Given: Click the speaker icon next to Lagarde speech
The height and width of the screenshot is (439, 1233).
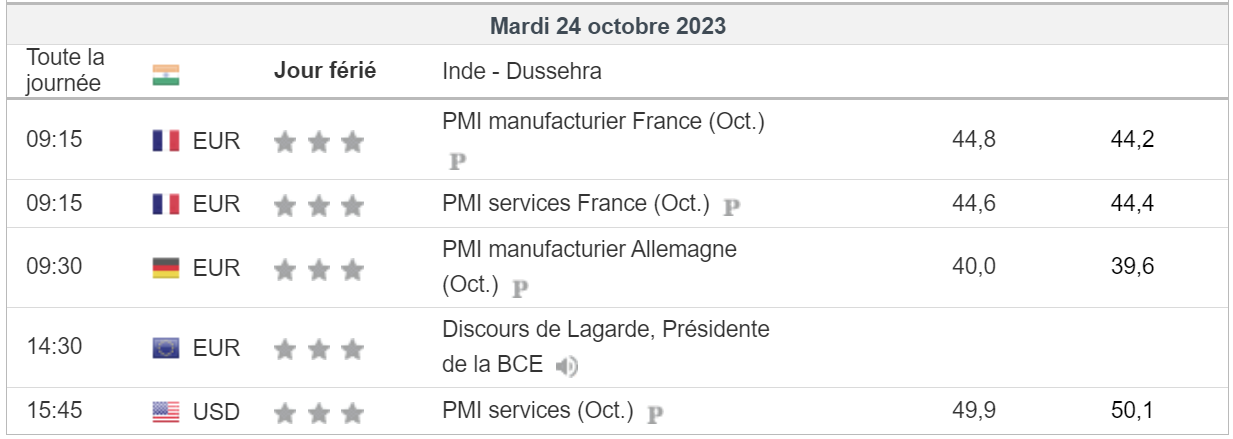Looking at the screenshot, I should (x=567, y=367).
